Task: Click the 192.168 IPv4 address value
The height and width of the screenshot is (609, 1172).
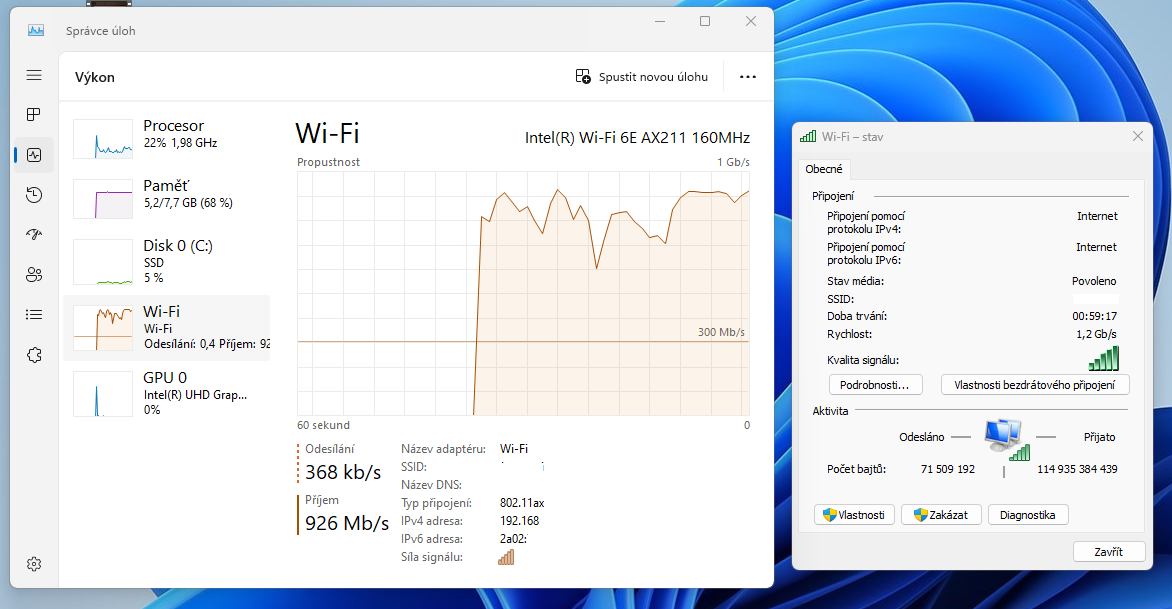Action: coord(519,521)
